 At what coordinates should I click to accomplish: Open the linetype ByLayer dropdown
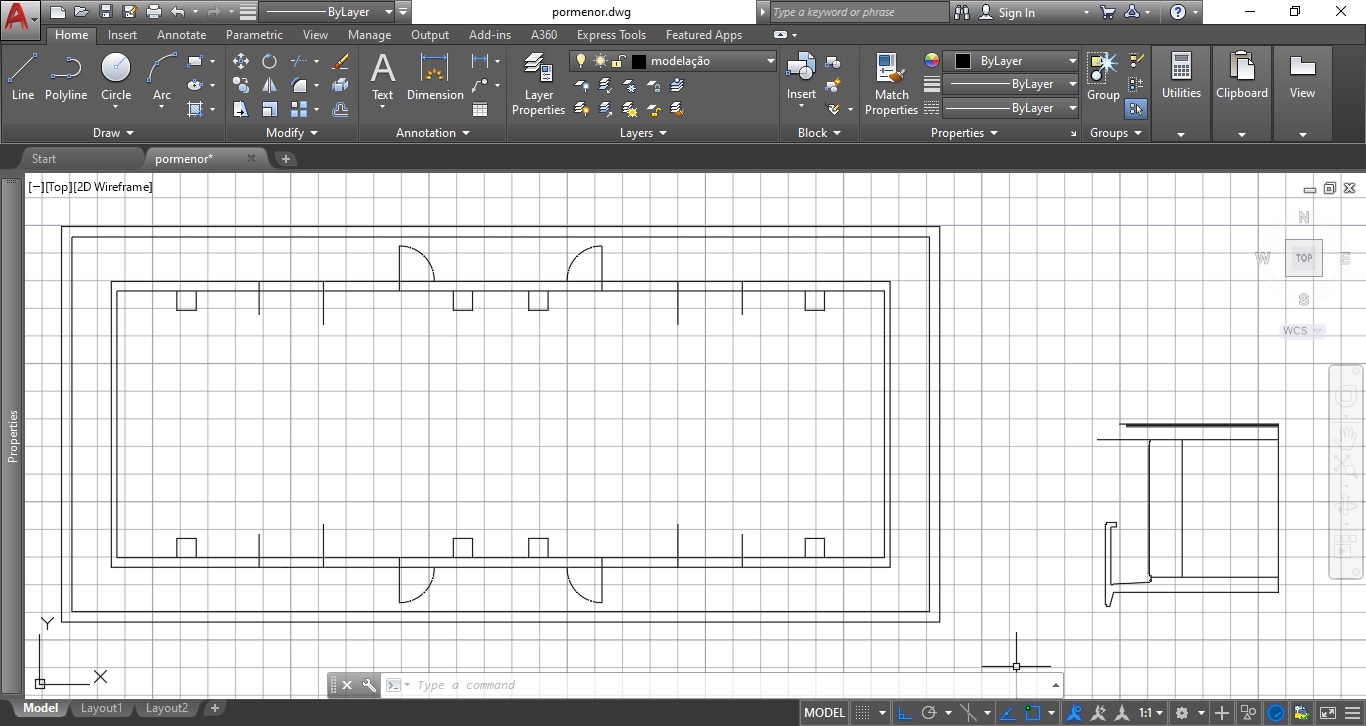point(1011,108)
